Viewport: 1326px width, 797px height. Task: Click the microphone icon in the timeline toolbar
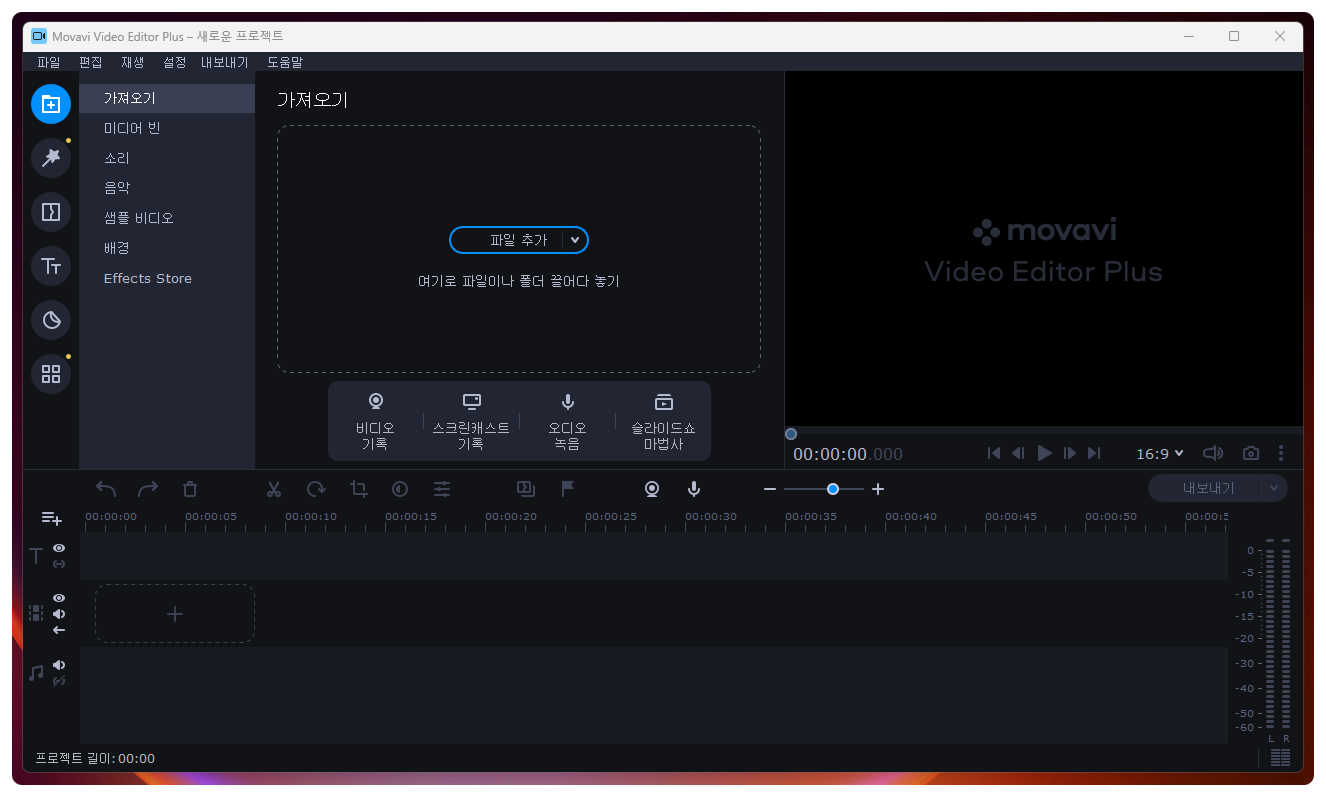click(x=694, y=489)
